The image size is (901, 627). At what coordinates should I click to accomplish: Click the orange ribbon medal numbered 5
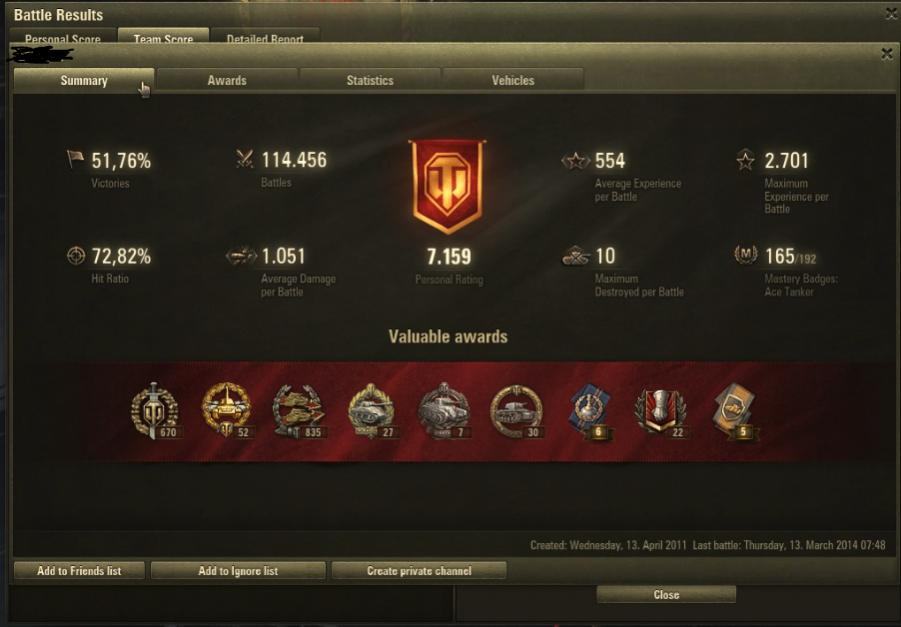coord(735,411)
